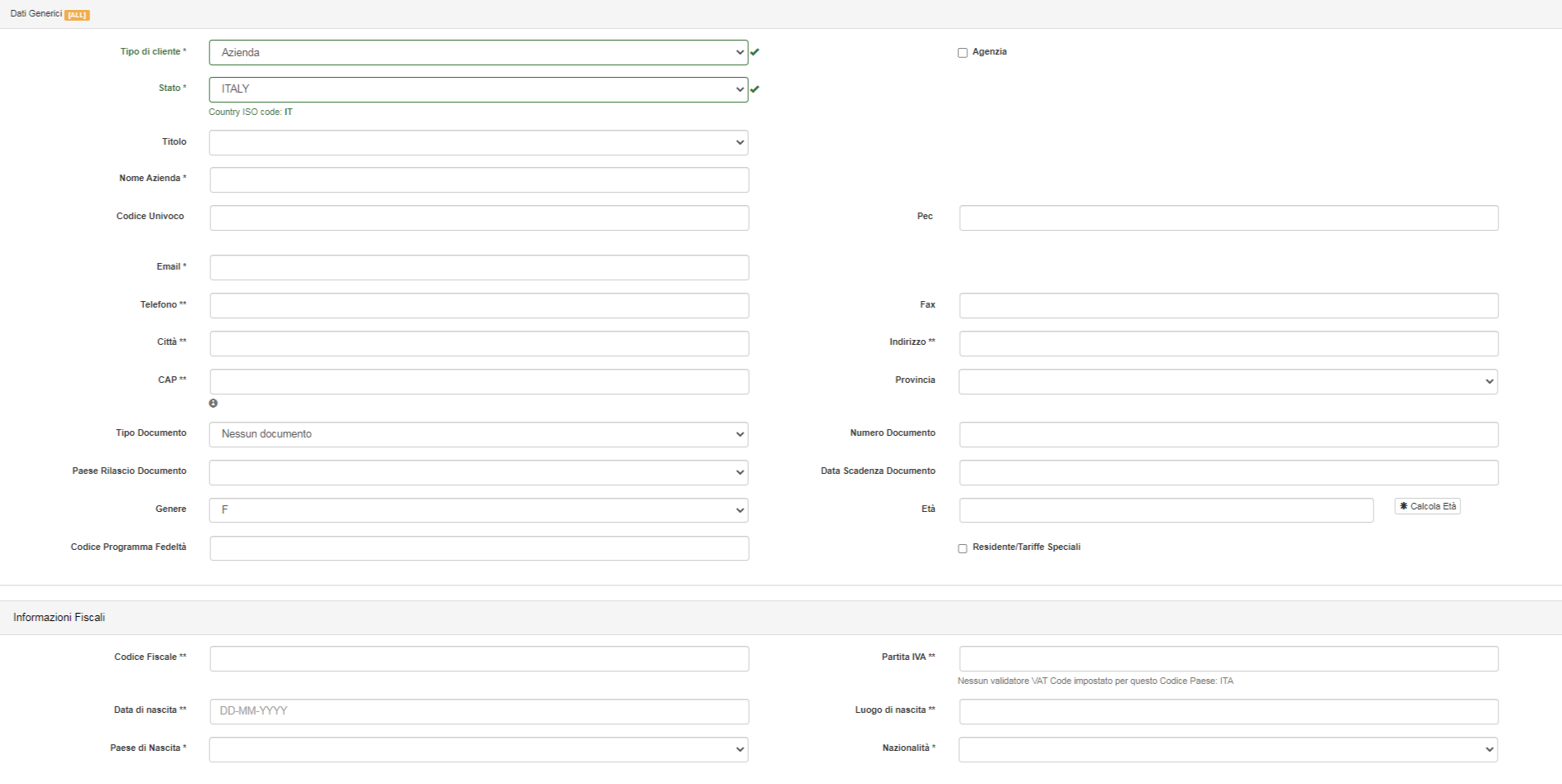Click the Fax input field

[x=1229, y=305]
